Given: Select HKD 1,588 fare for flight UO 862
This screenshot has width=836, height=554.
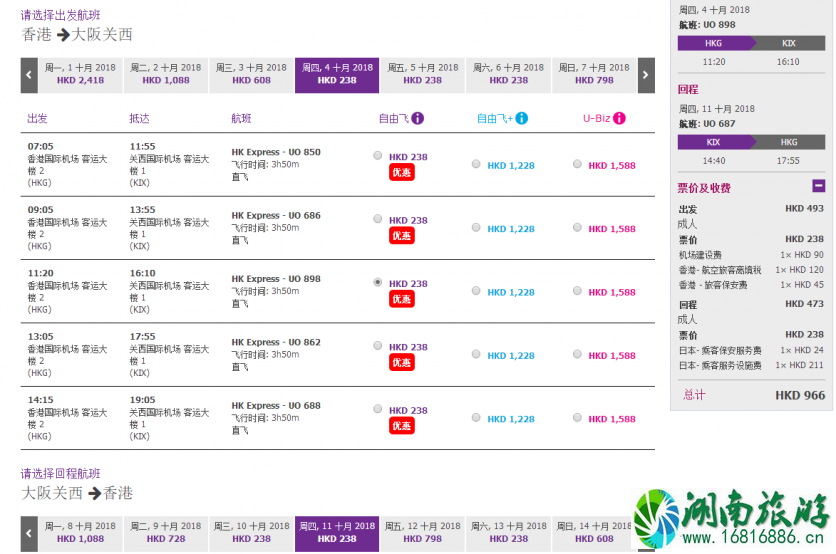Looking at the screenshot, I should 577,355.
